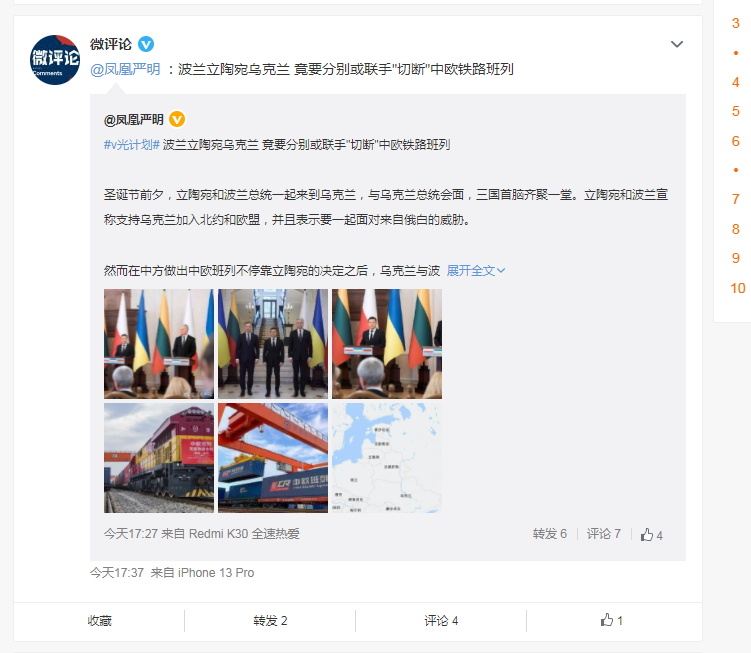The height and width of the screenshot is (653, 751).
Task: Click 转发 2 to repost
Action: (x=270, y=621)
